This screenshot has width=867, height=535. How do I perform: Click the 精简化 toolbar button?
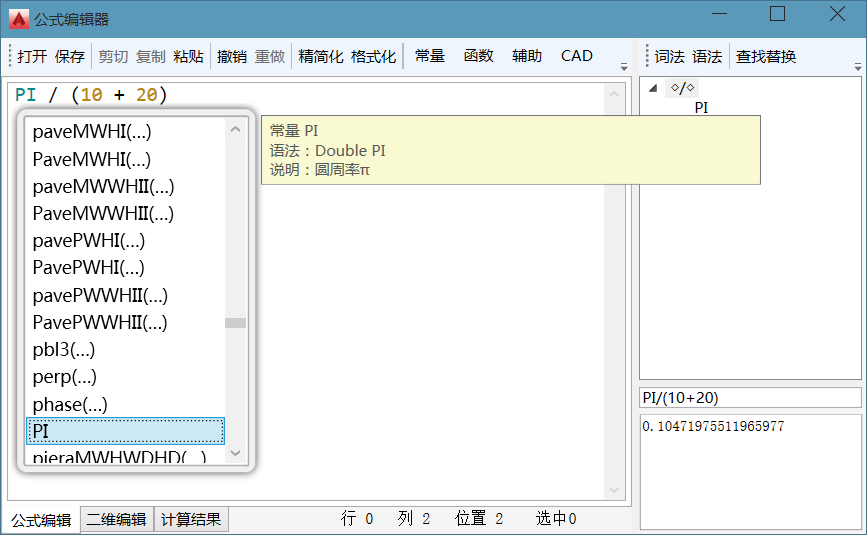pyautogui.click(x=321, y=56)
